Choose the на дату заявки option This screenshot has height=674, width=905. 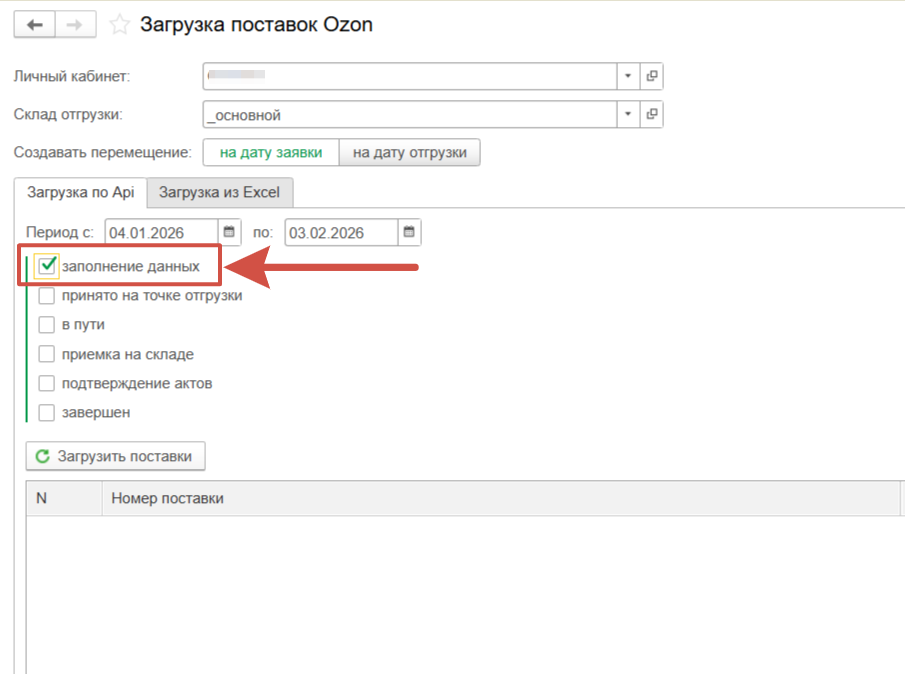pyautogui.click(x=271, y=152)
